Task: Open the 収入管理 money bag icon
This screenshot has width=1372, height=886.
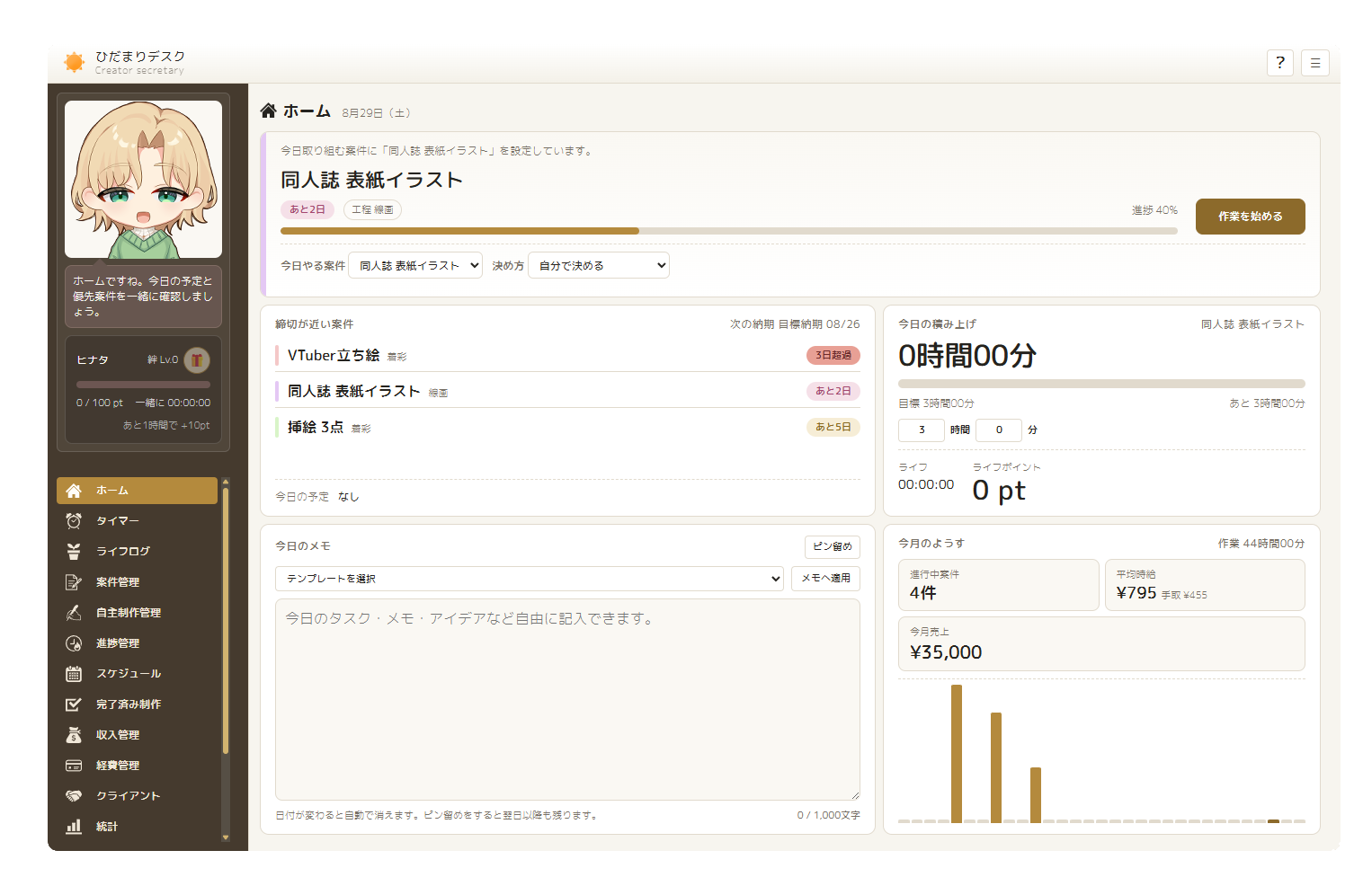Action: (74, 735)
